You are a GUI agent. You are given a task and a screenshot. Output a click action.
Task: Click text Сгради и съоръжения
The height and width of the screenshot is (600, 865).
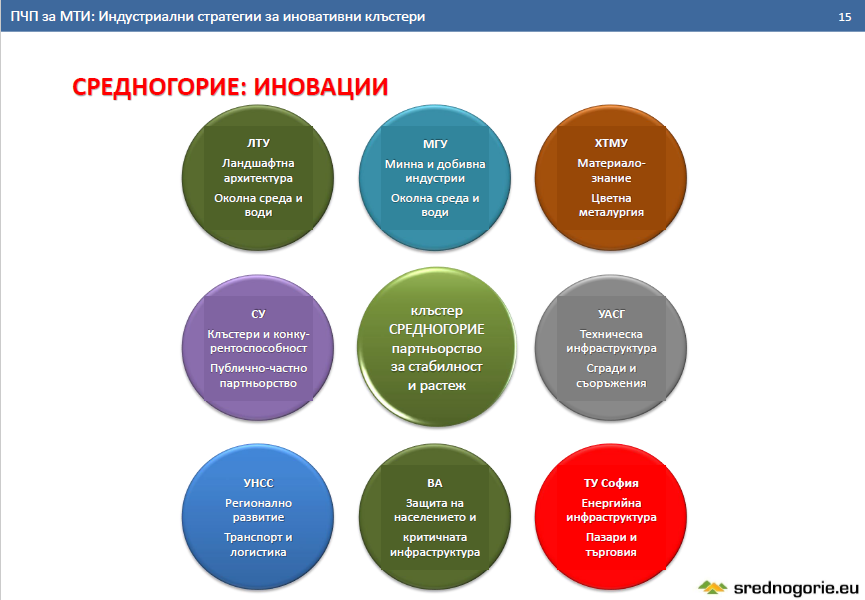click(x=611, y=376)
